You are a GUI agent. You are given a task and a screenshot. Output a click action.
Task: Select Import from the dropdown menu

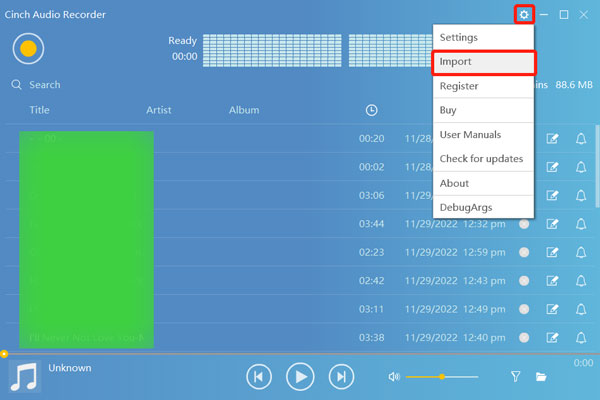tap(484, 62)
